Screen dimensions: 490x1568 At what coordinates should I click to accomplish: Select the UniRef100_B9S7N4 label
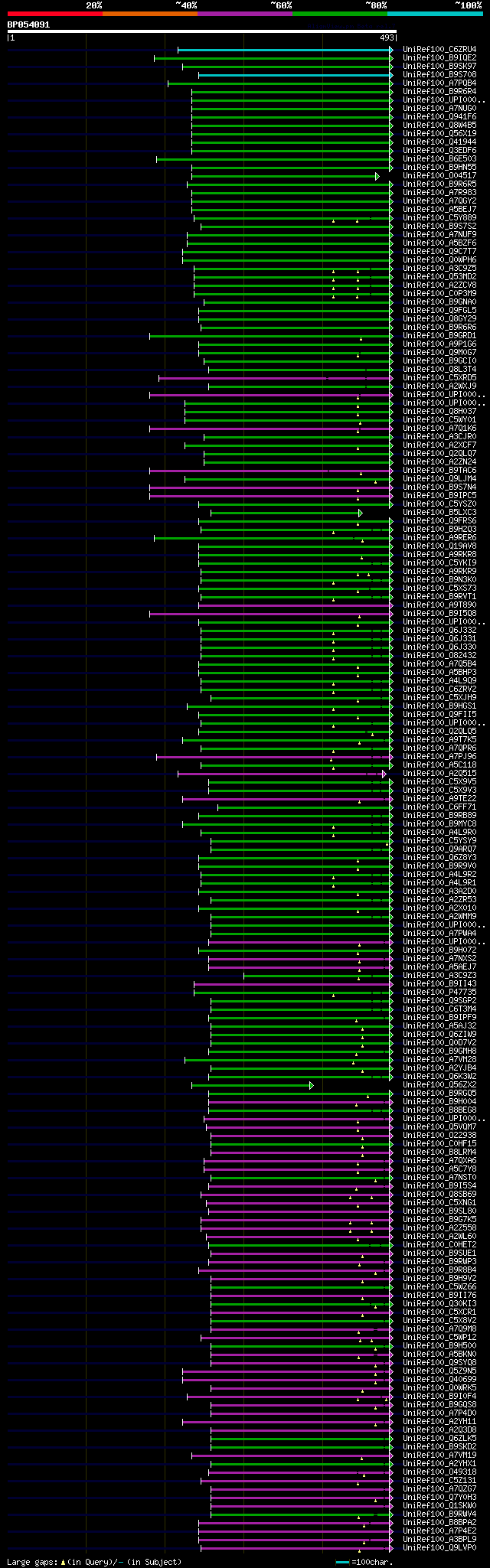(x=439, y=487)
